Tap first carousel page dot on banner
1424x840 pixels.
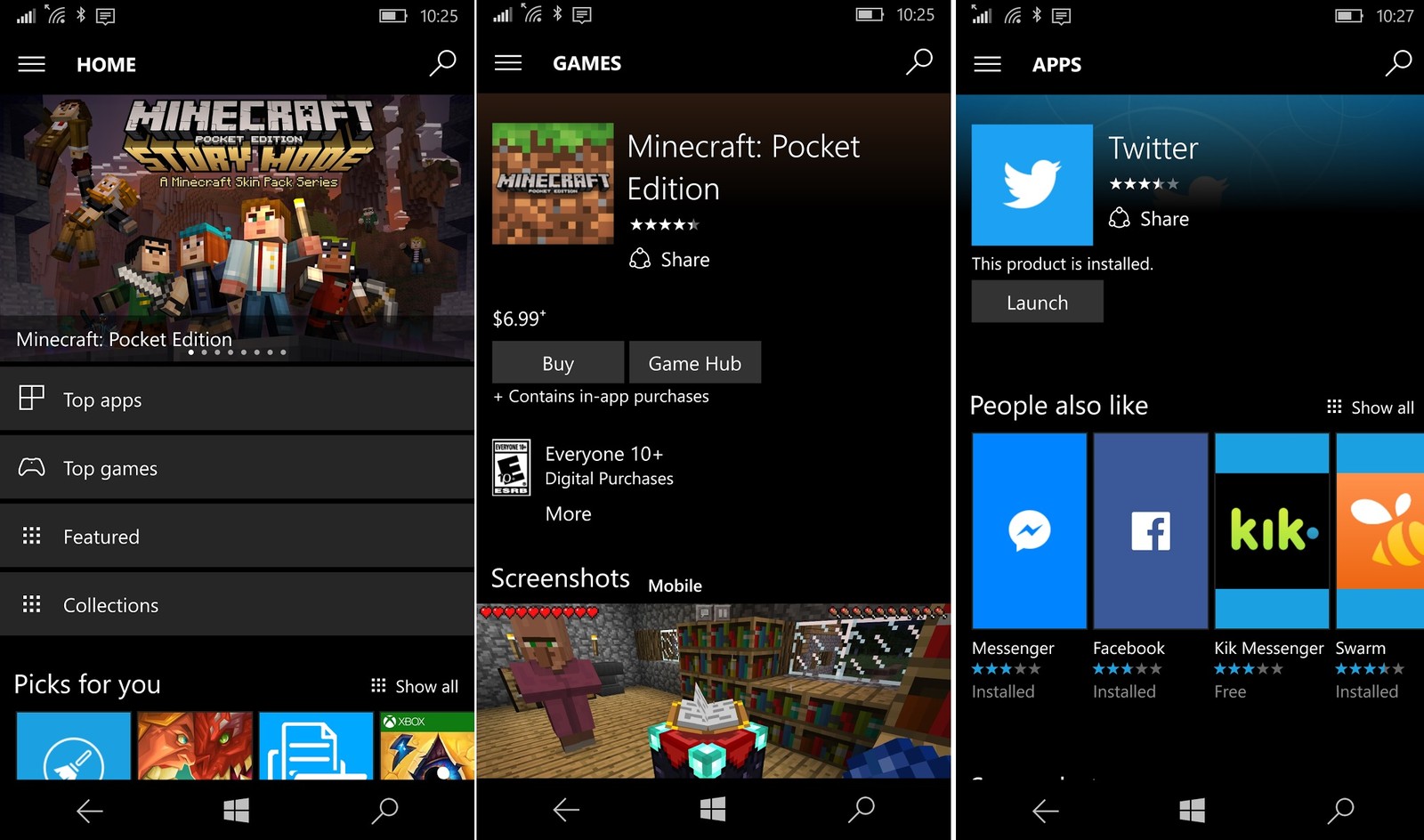[x=190, y=352]
